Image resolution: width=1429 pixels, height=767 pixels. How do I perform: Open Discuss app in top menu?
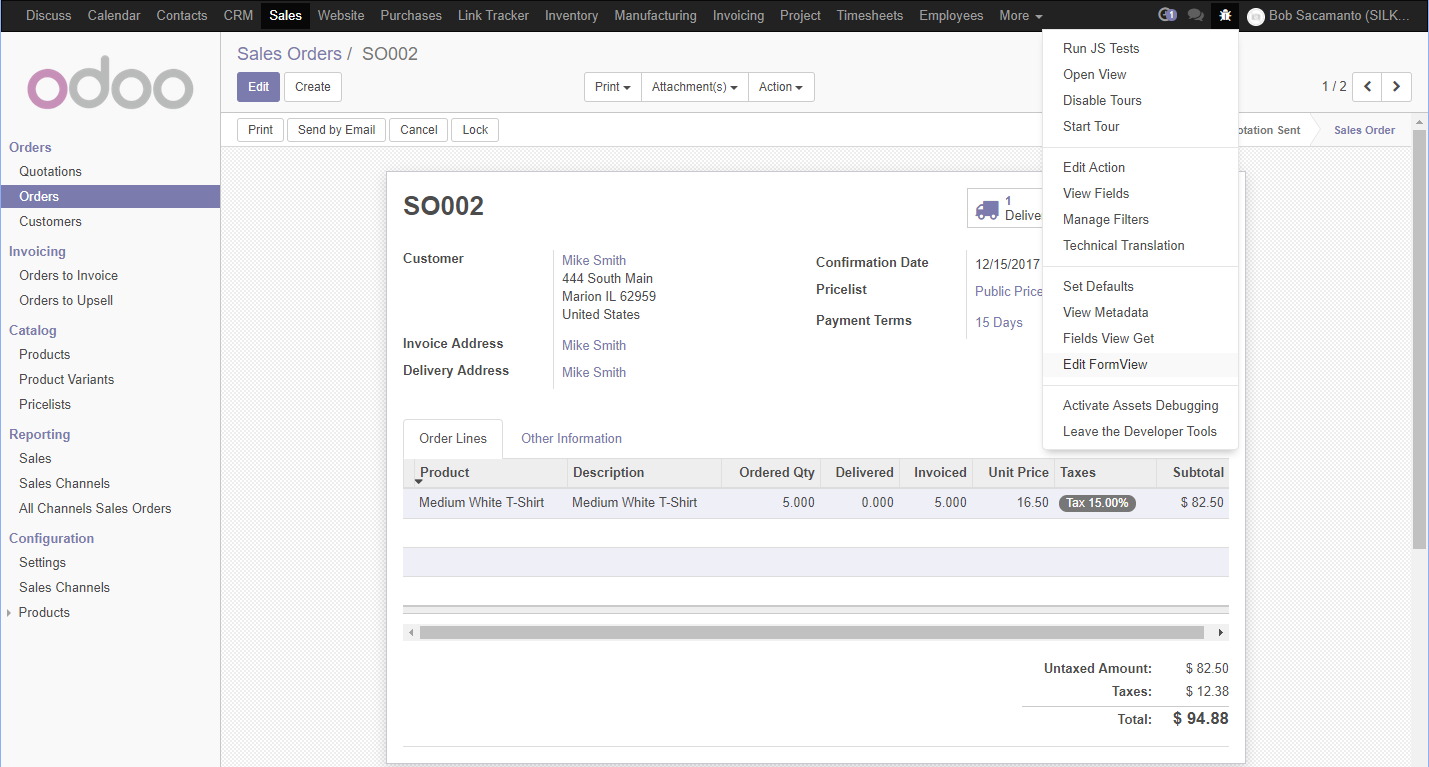(x=48, y=15)
